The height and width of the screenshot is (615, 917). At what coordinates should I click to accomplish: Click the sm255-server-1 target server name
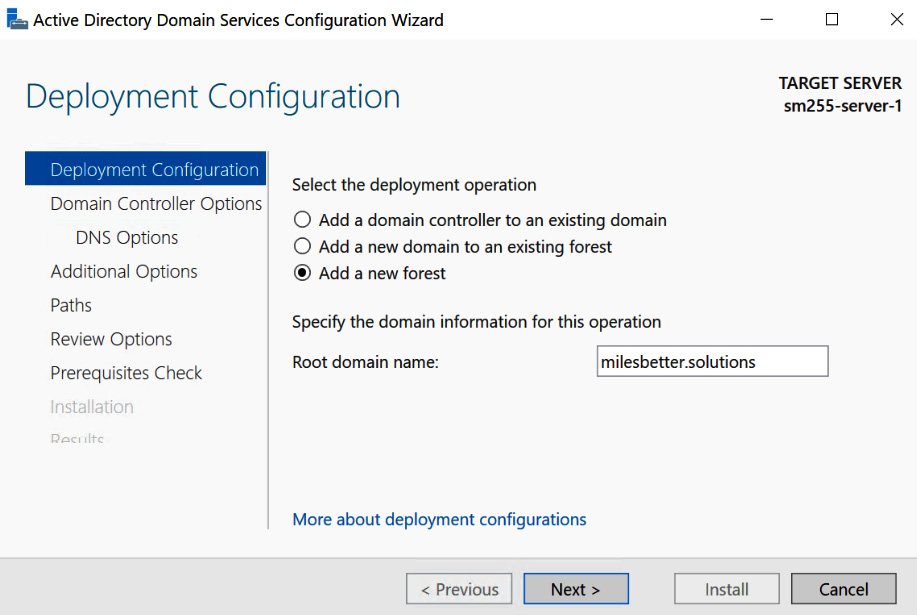[843, 106]
